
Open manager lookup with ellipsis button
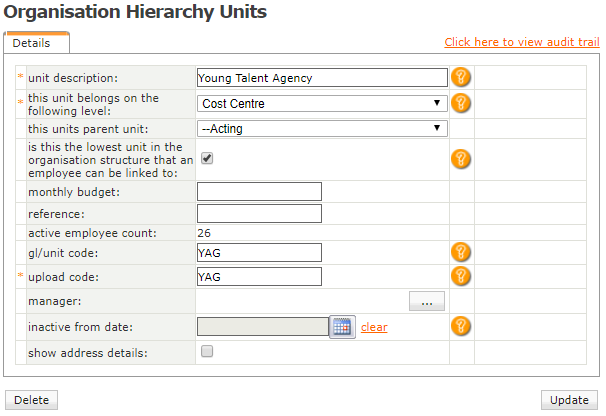[426, 302]
